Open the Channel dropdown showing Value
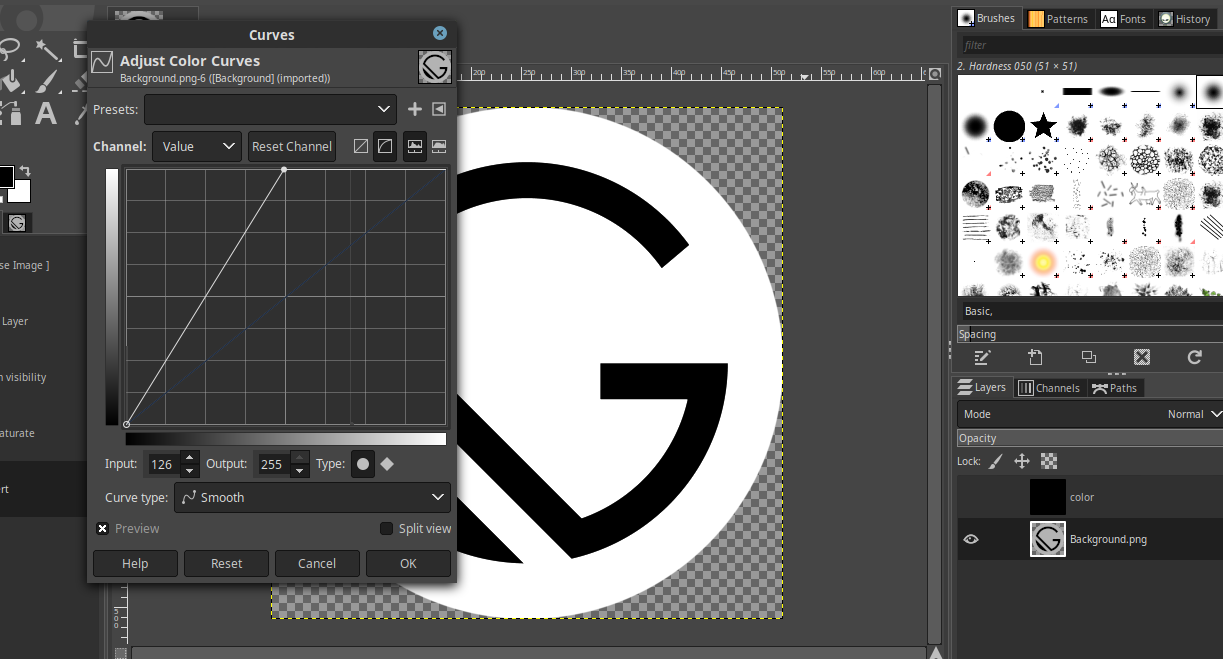 click(197, 146)
